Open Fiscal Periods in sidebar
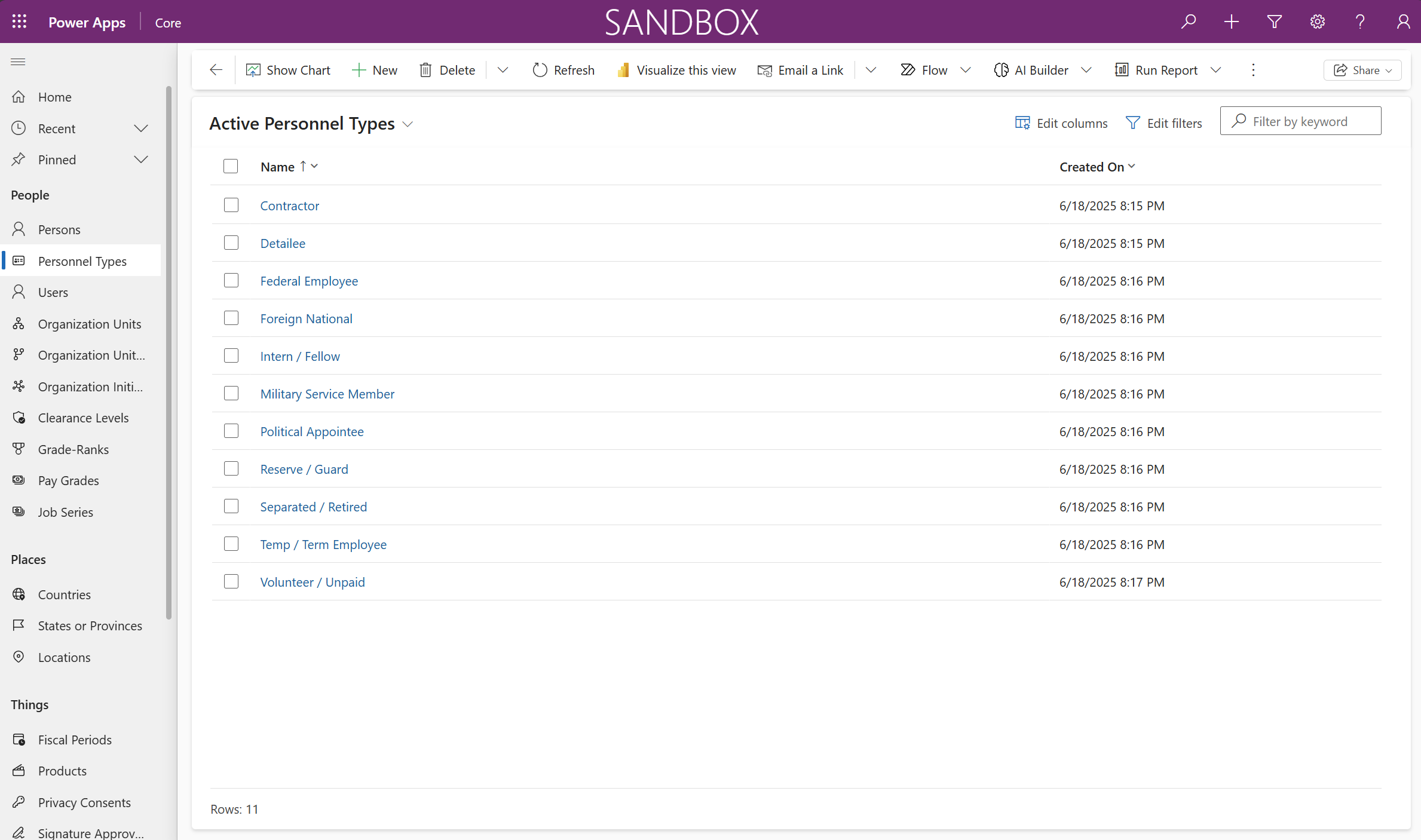The height and width of the screenshot is (840, 1421). [81, 740]
